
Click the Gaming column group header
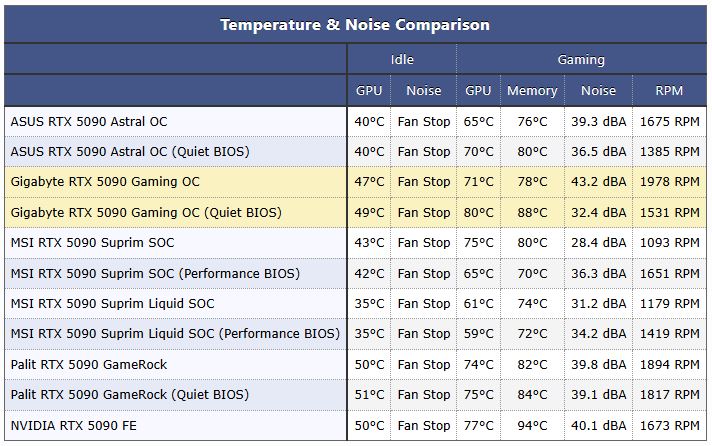click(x=581, y=59)
